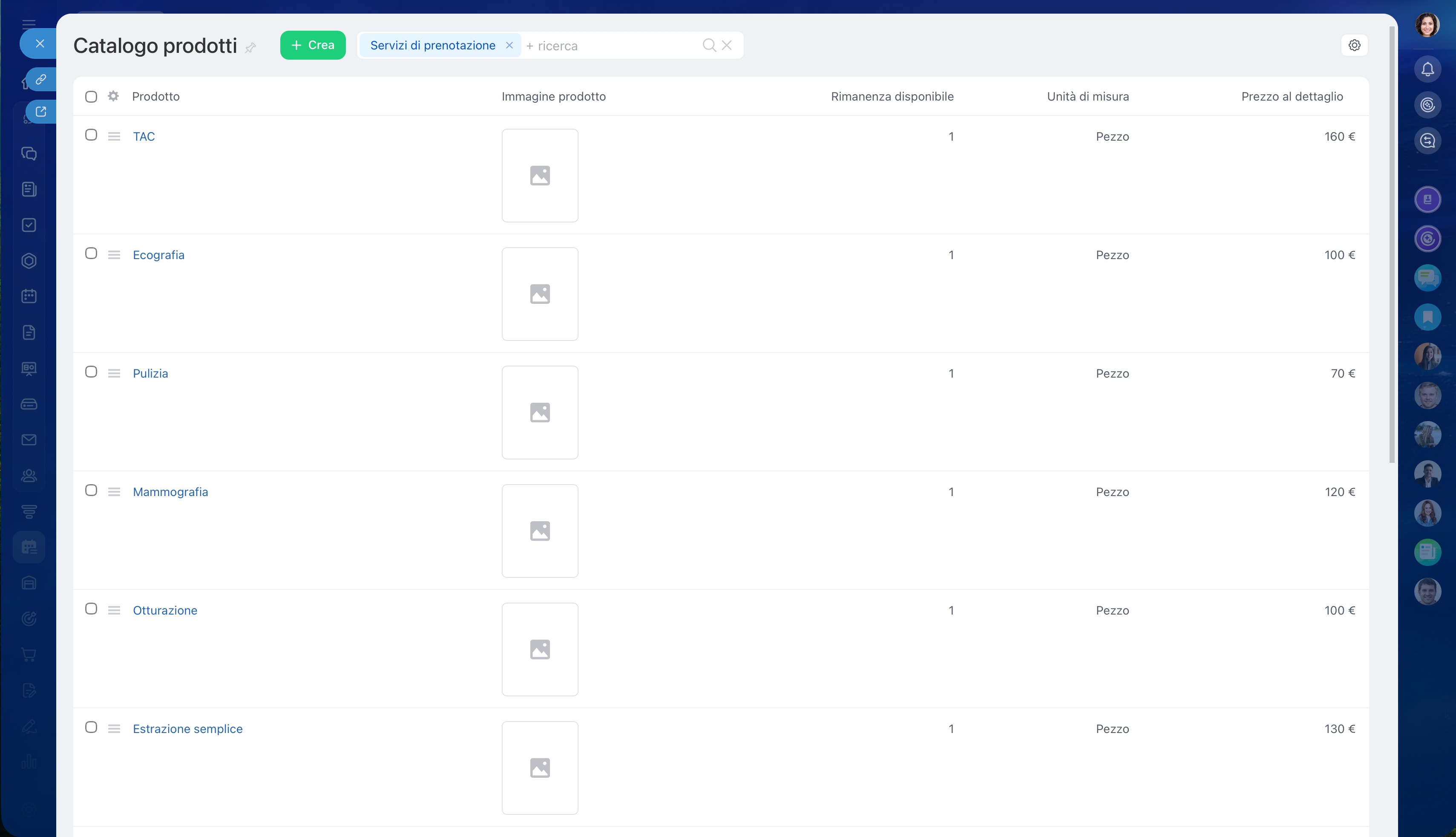Open catalog settings gear at top right
This screenshot has width=1456, height=837.
[x=1354, y=46]
